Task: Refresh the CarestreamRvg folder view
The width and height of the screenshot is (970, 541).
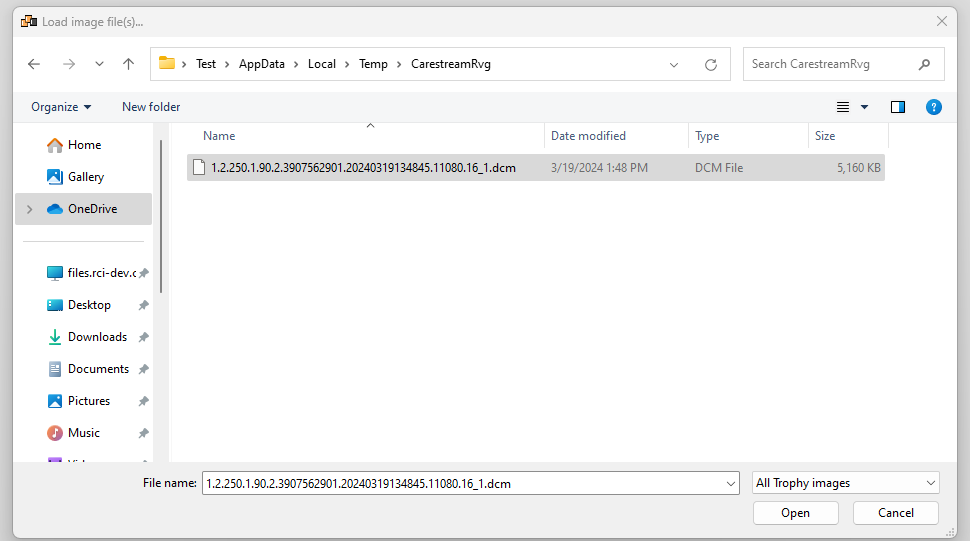Action: [711, 64]
